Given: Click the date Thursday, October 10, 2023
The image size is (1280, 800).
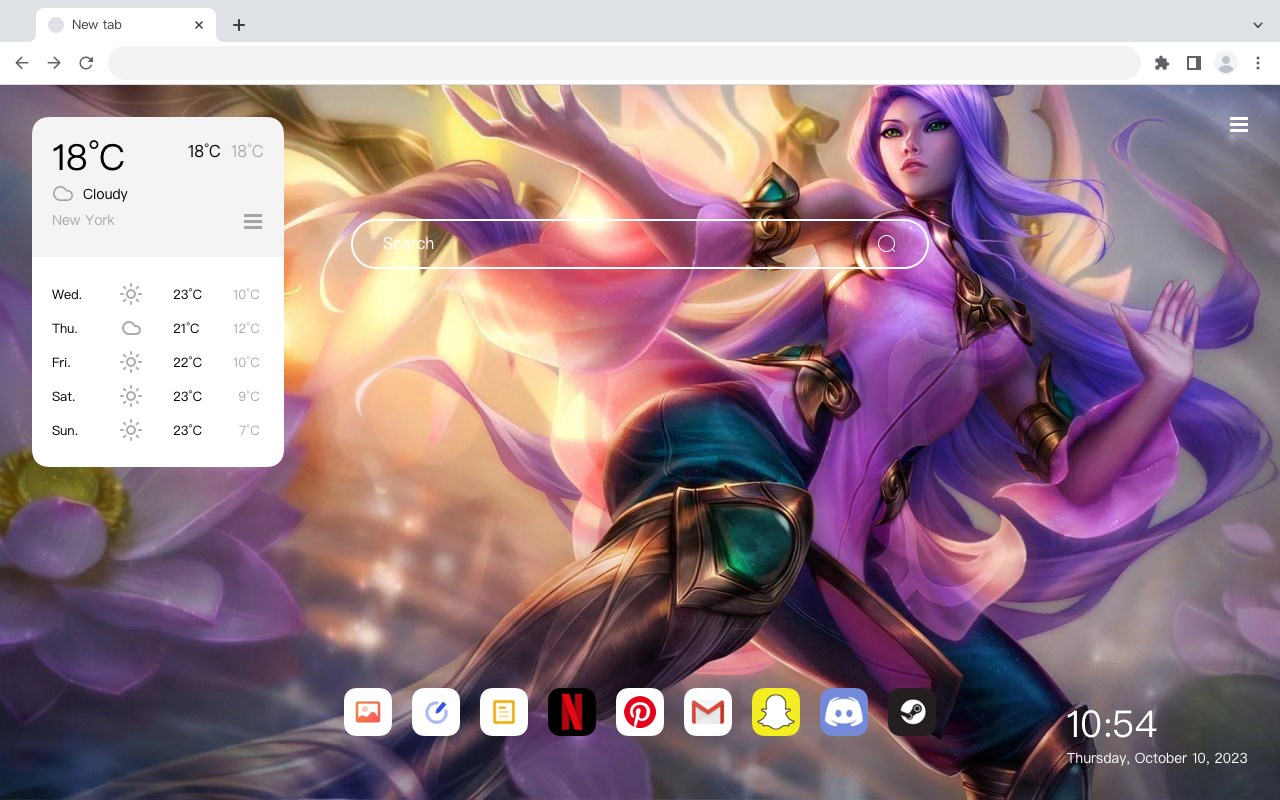Looking at the screenshot, I should [1157, 758].
